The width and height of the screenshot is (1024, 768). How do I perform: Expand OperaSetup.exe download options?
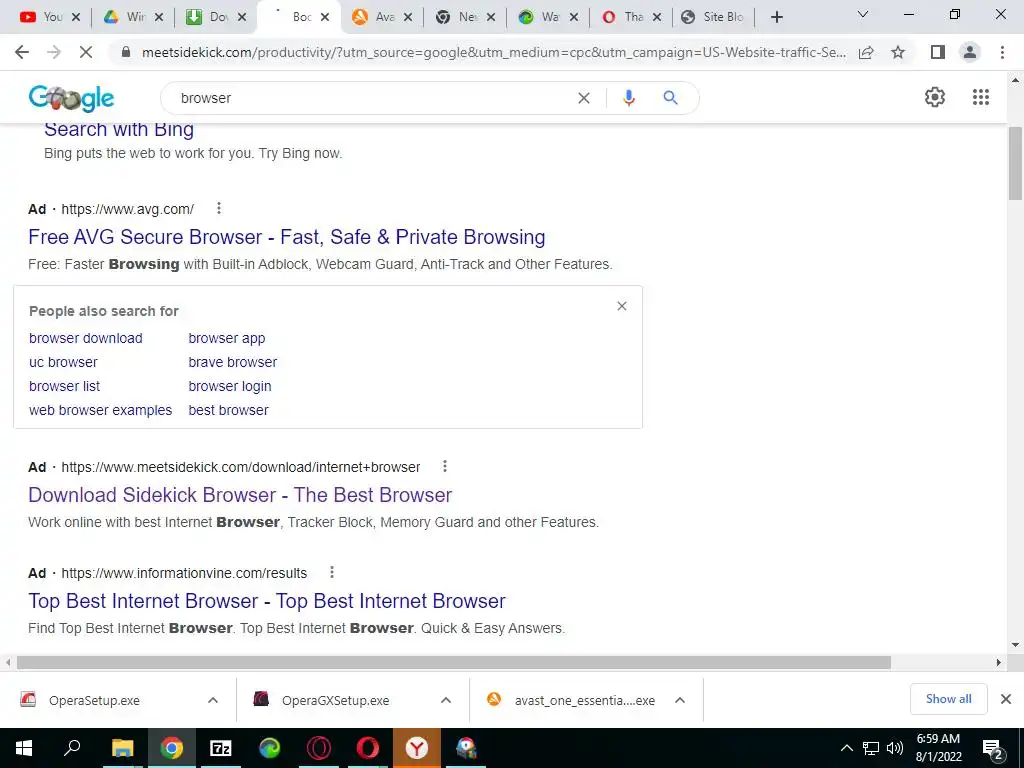coord(213,700)
